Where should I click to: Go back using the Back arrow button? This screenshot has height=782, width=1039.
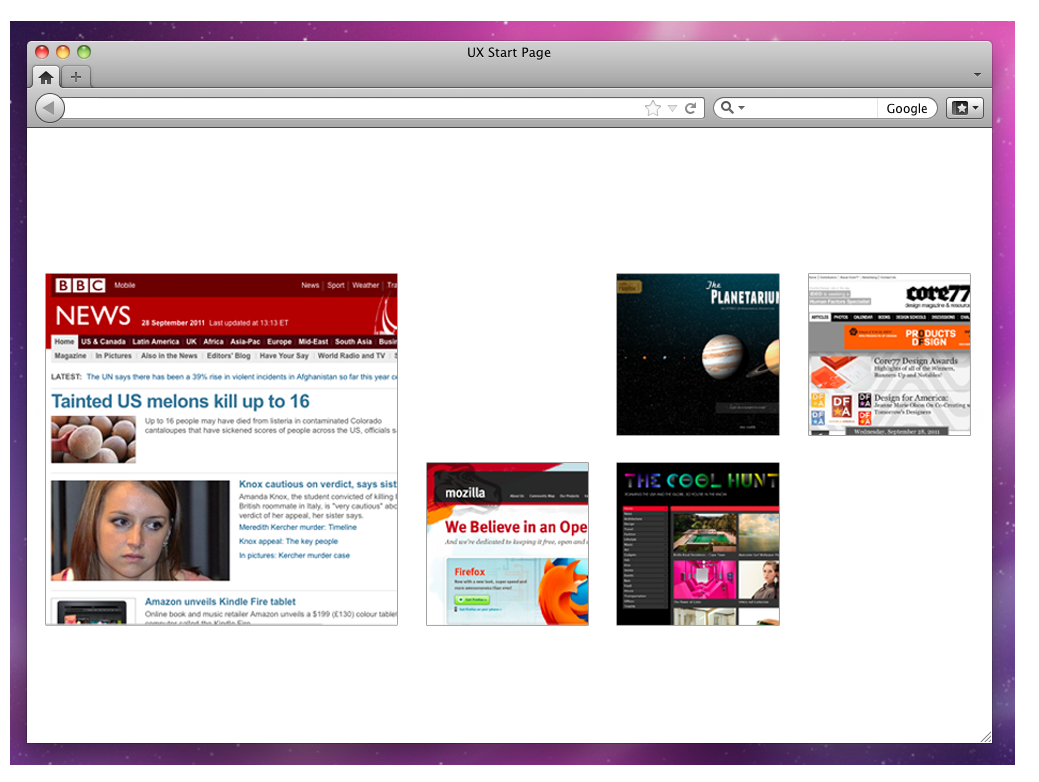pos(50,108)
